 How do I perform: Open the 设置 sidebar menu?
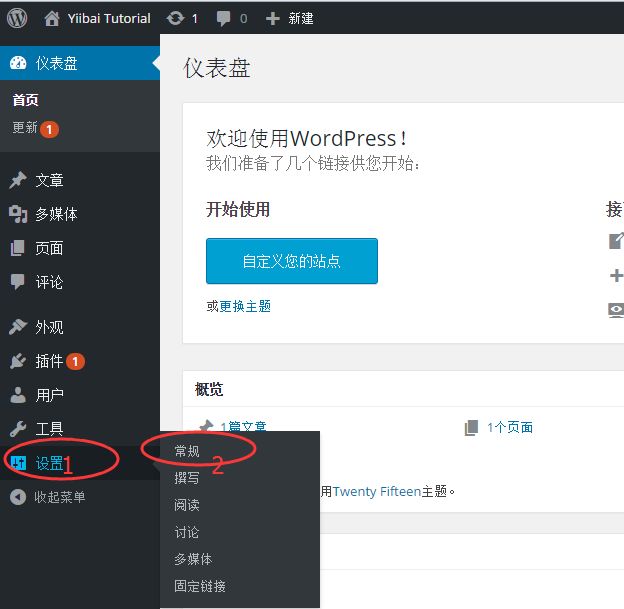[x=80, y=463]
